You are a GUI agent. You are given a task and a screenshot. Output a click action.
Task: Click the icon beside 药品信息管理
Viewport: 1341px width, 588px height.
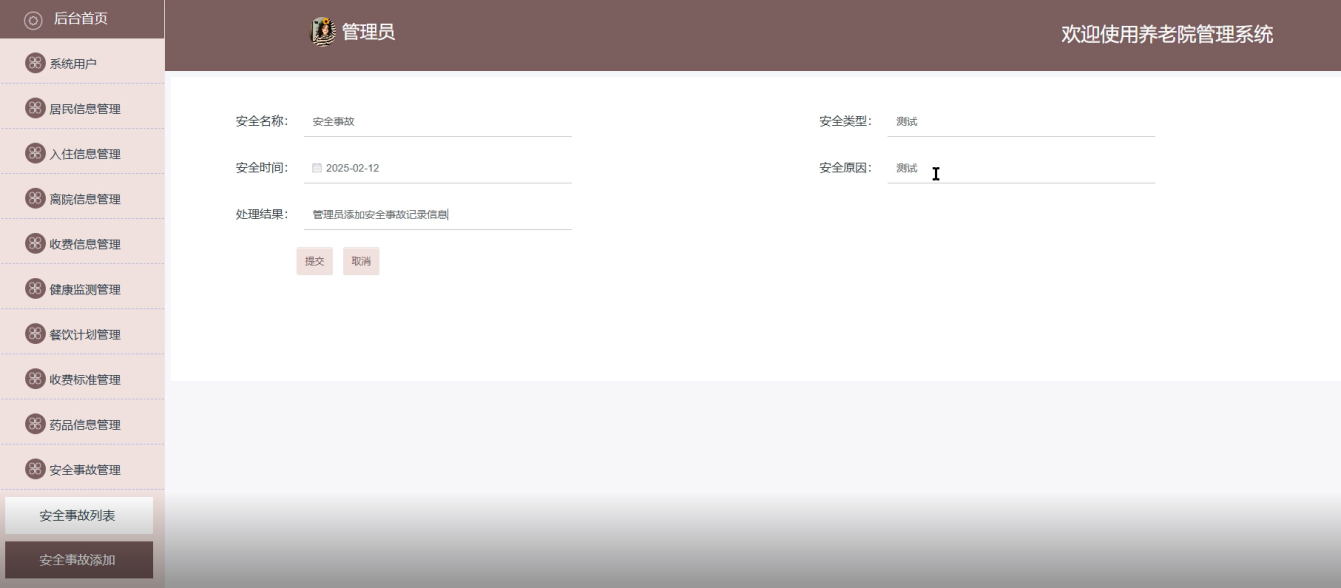[x=35, y=423]
